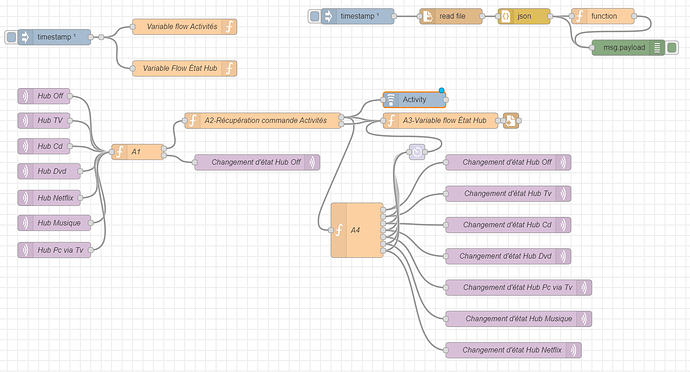The height and width of the screenshot is (372, 690).
Task: Click function icon on A2-Récupération commande Activités node
Action: click(192, 121)
